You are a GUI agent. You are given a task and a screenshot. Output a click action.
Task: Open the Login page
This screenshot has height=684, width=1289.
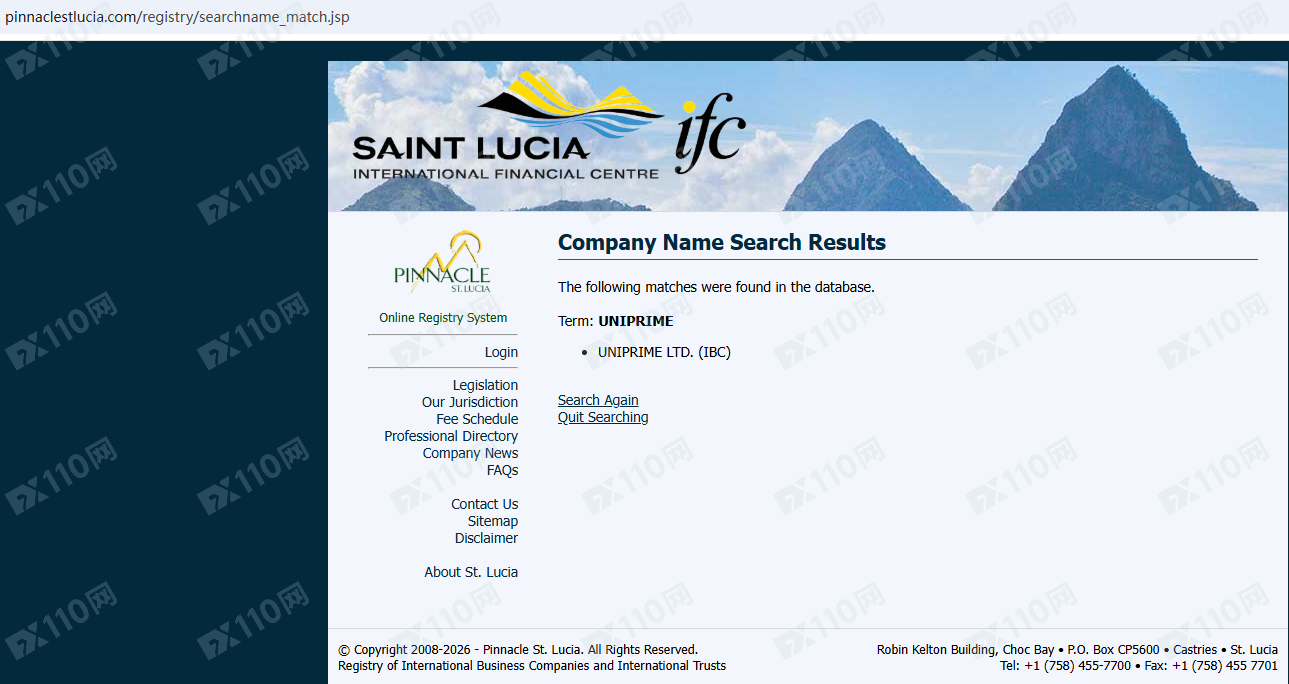pyautogui.click(x=501, y=352)
